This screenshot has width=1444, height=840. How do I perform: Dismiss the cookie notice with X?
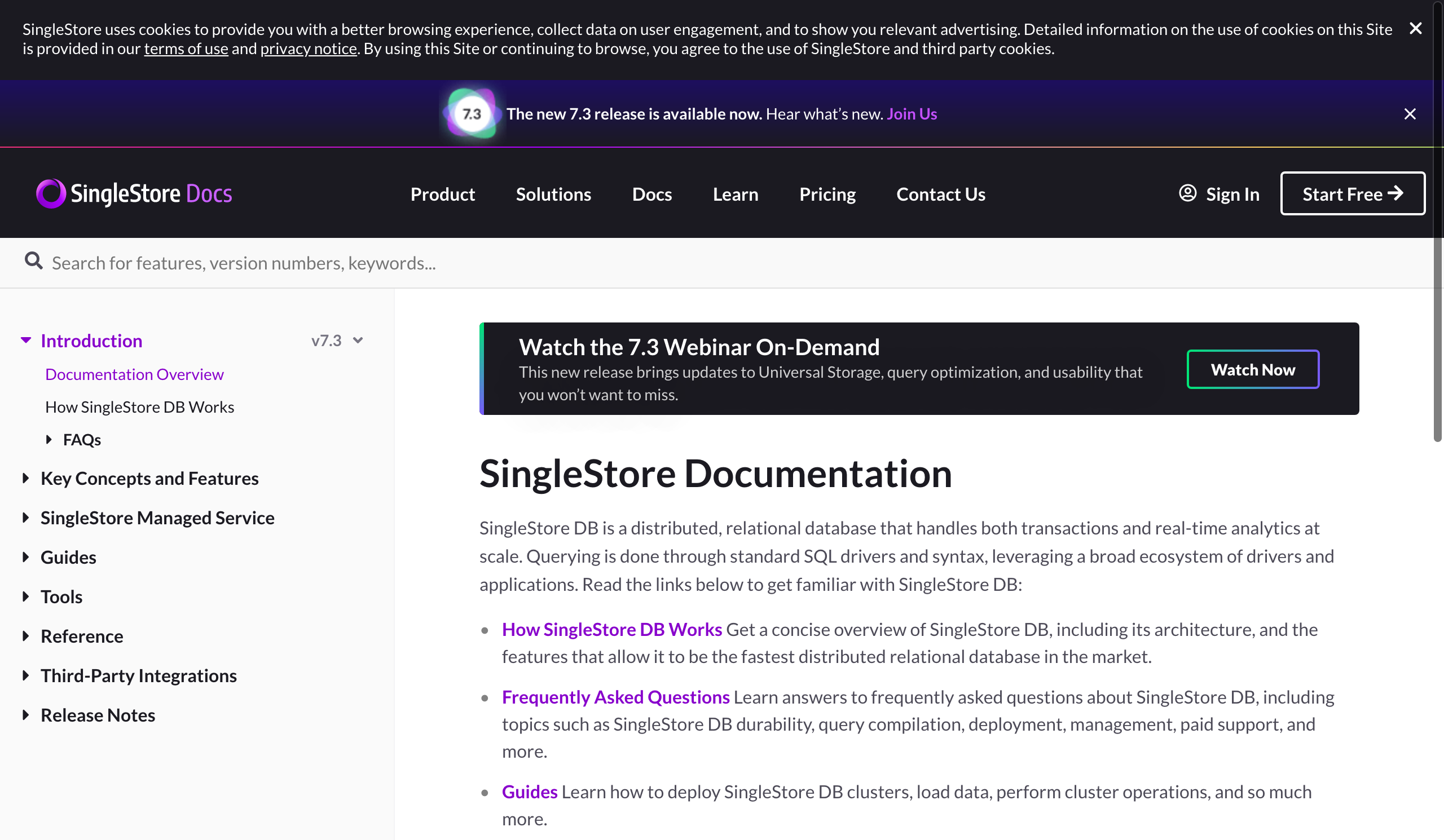tap(1415, 29)
